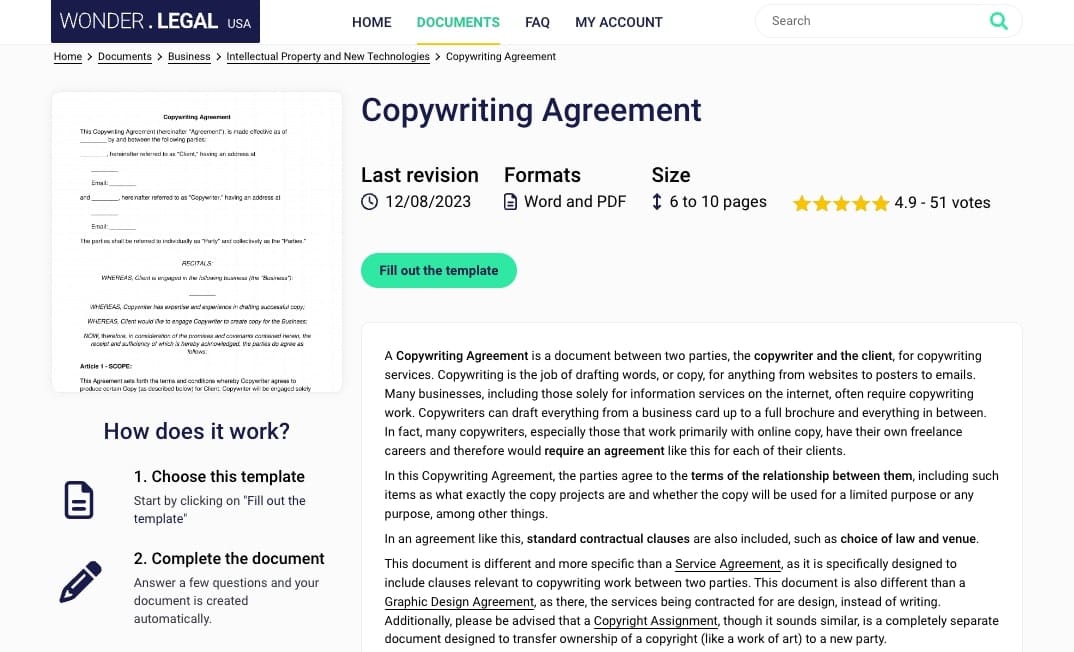Open the Graphic Design Agreement link
The image size is (1074, 652).
459,601
